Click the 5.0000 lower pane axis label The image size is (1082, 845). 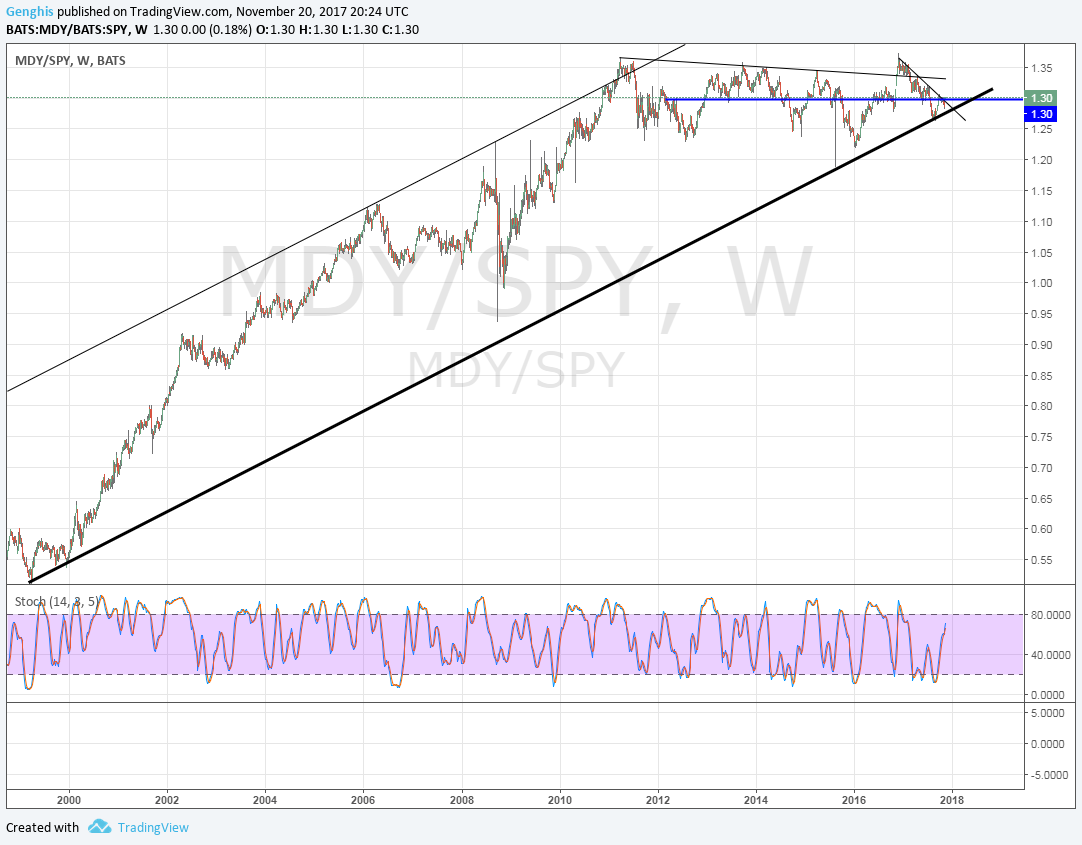coord(1047,713)
